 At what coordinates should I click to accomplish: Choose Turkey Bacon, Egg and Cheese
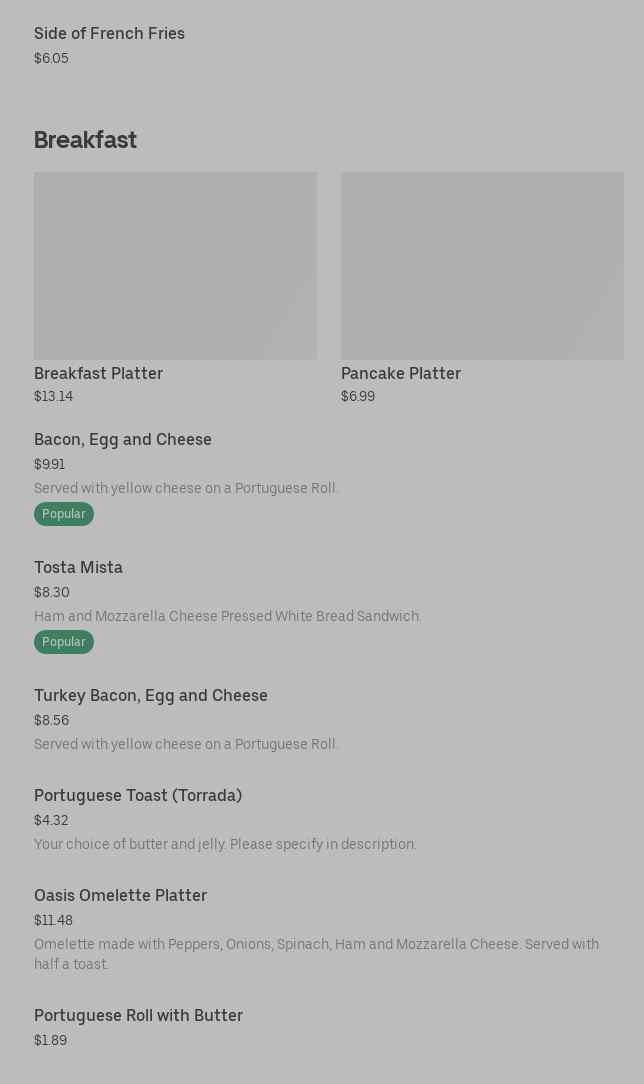click(x=151, y=695)
